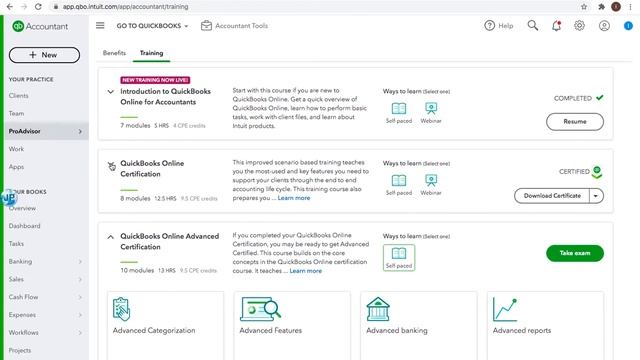Expand Introduction to QuickBooks Online course chevron

tap(111, 92)
